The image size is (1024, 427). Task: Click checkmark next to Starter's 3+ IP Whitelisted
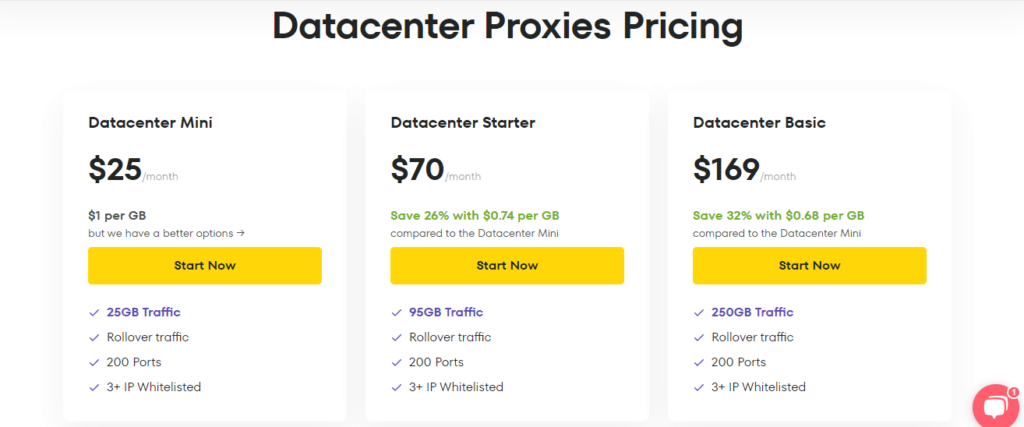396,387
